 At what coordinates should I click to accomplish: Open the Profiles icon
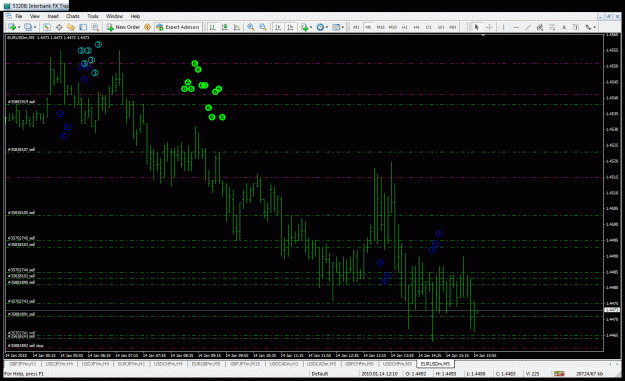click(28, 27)
